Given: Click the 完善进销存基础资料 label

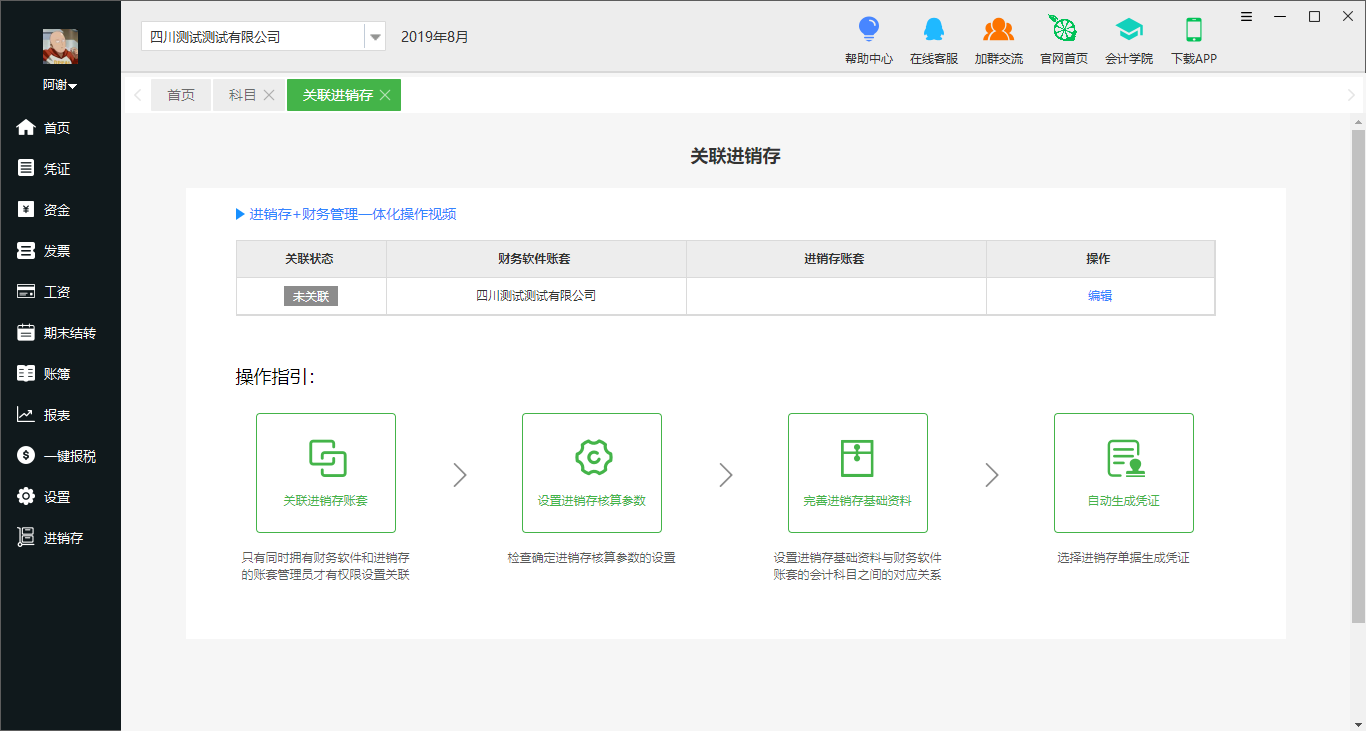Looking at the screenshot, I should 858,501.
